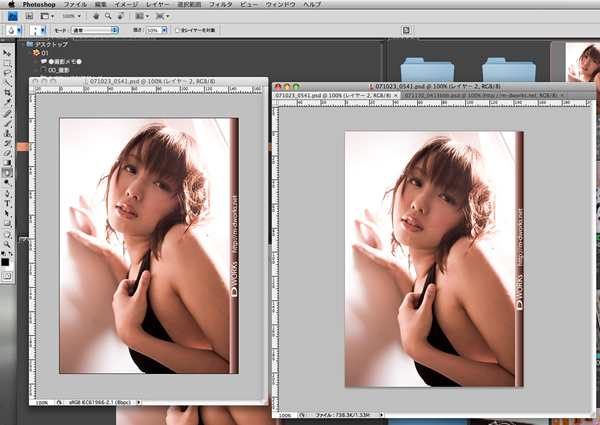
Task: Expand the 00_撮影 folder node
Action: [x=36, y=70]
